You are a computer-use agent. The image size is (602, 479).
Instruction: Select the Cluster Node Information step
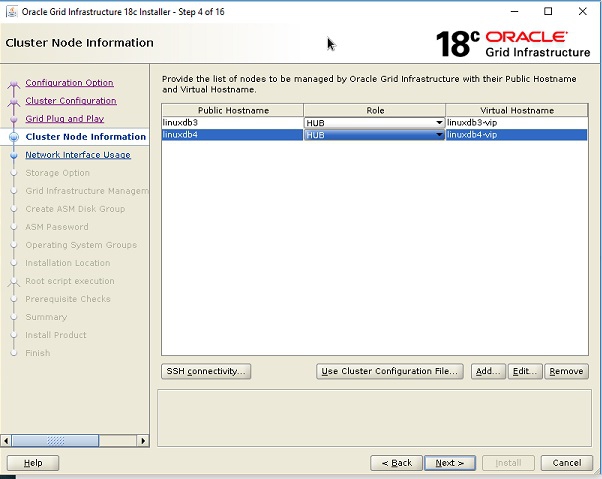[x=85, y=137]
